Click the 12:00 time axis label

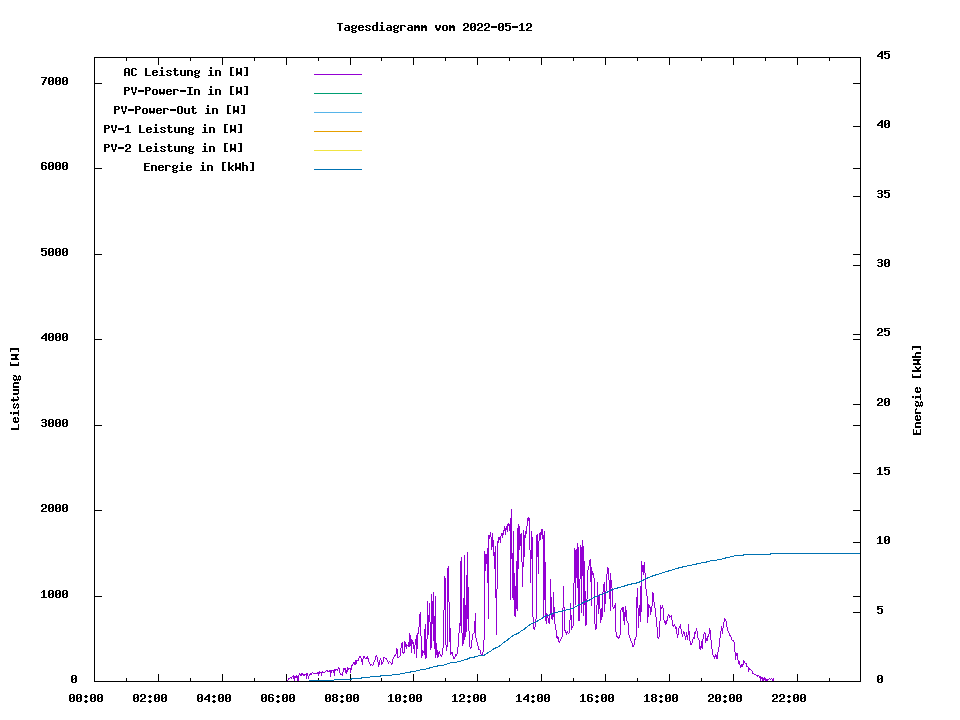coord(469,698)
